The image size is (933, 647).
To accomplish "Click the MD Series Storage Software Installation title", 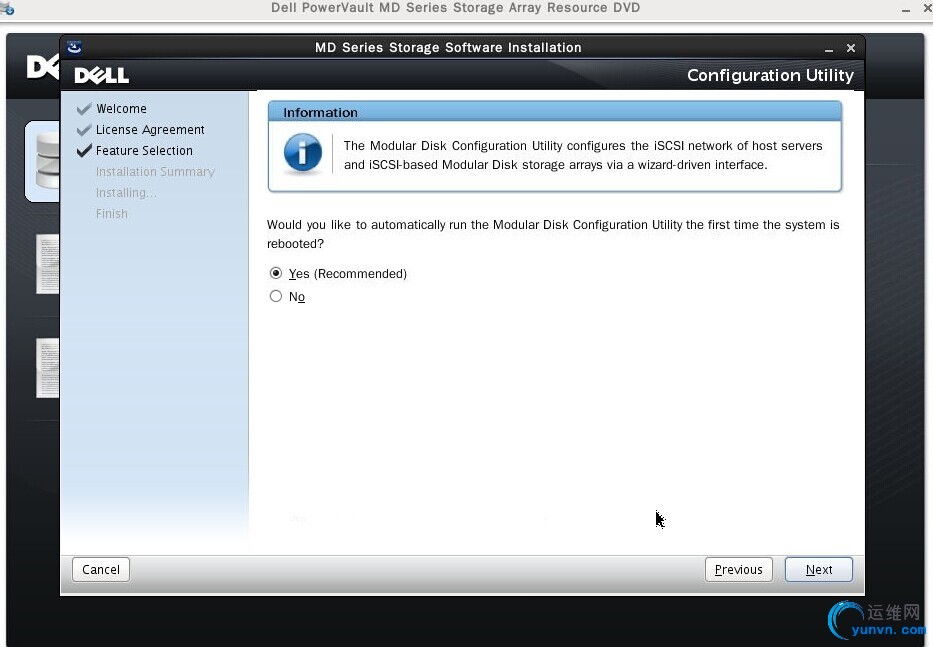I will (x=448, y=48).
